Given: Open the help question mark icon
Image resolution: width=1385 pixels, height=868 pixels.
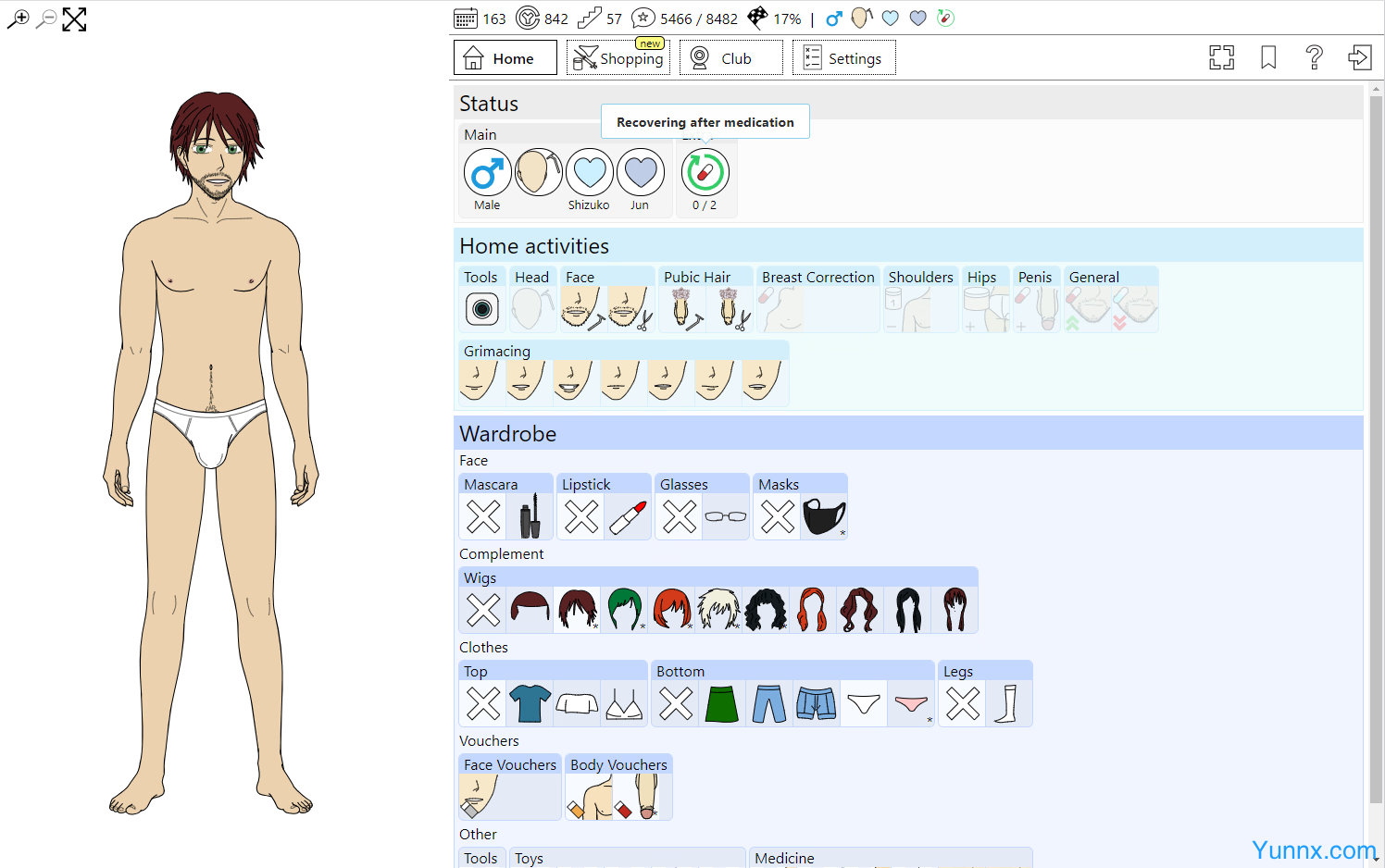Looking at the screenshot, I should [x=1314, y=57].
